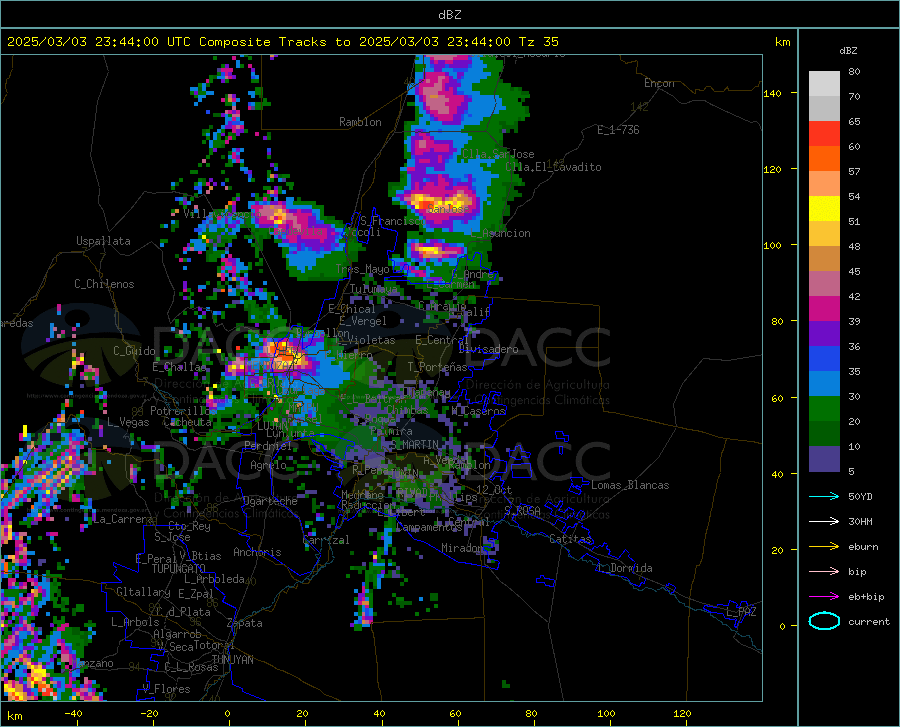Click the TUNUYAN place label
The image size is (900, 727).
232,660
